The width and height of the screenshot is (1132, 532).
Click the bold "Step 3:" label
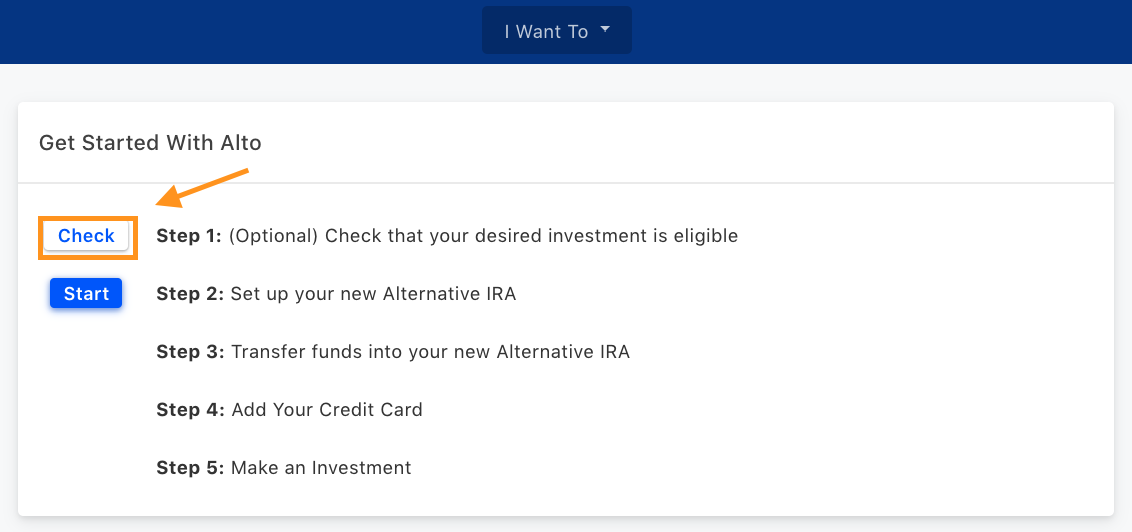191,352
